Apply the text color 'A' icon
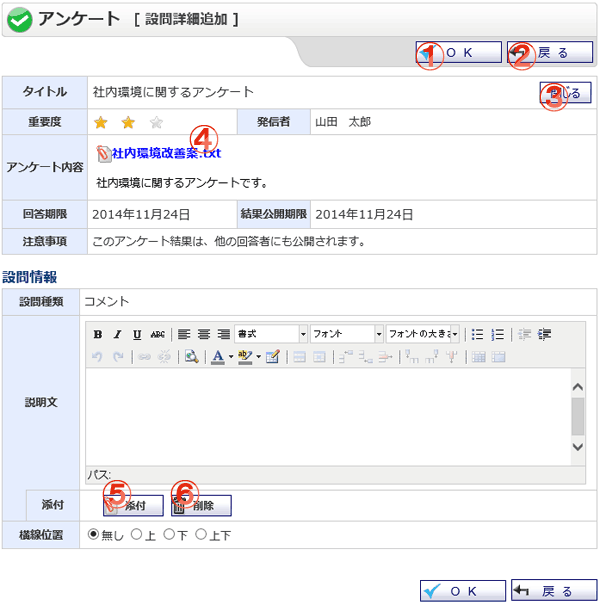600x605 pixels. (x=218, y=357)
